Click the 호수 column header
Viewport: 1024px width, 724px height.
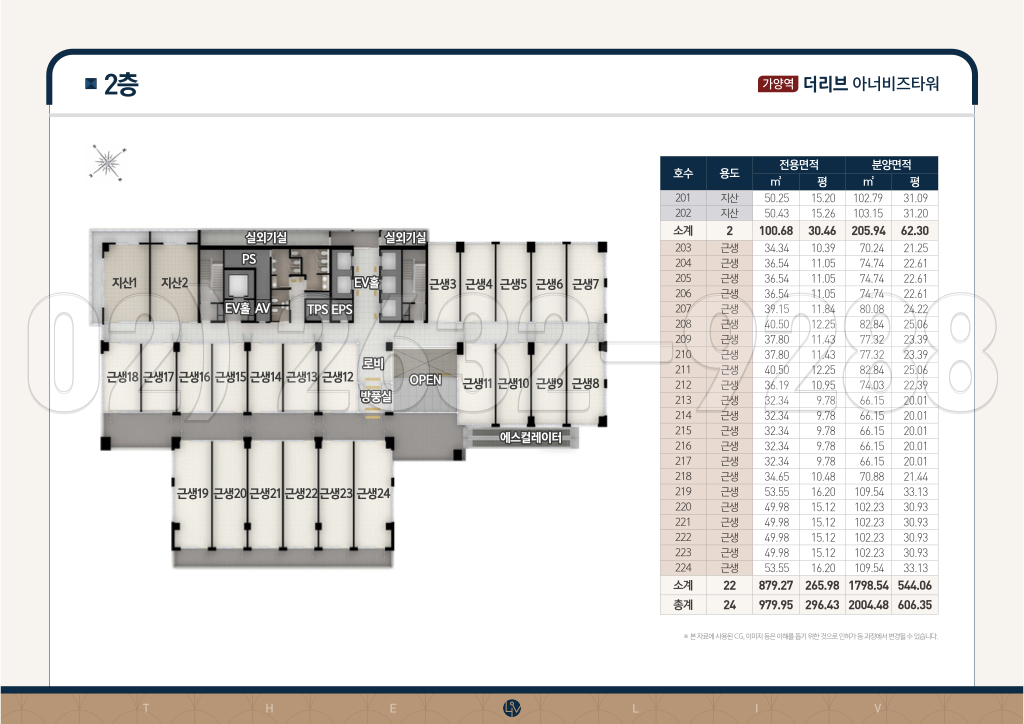(683, 173)
